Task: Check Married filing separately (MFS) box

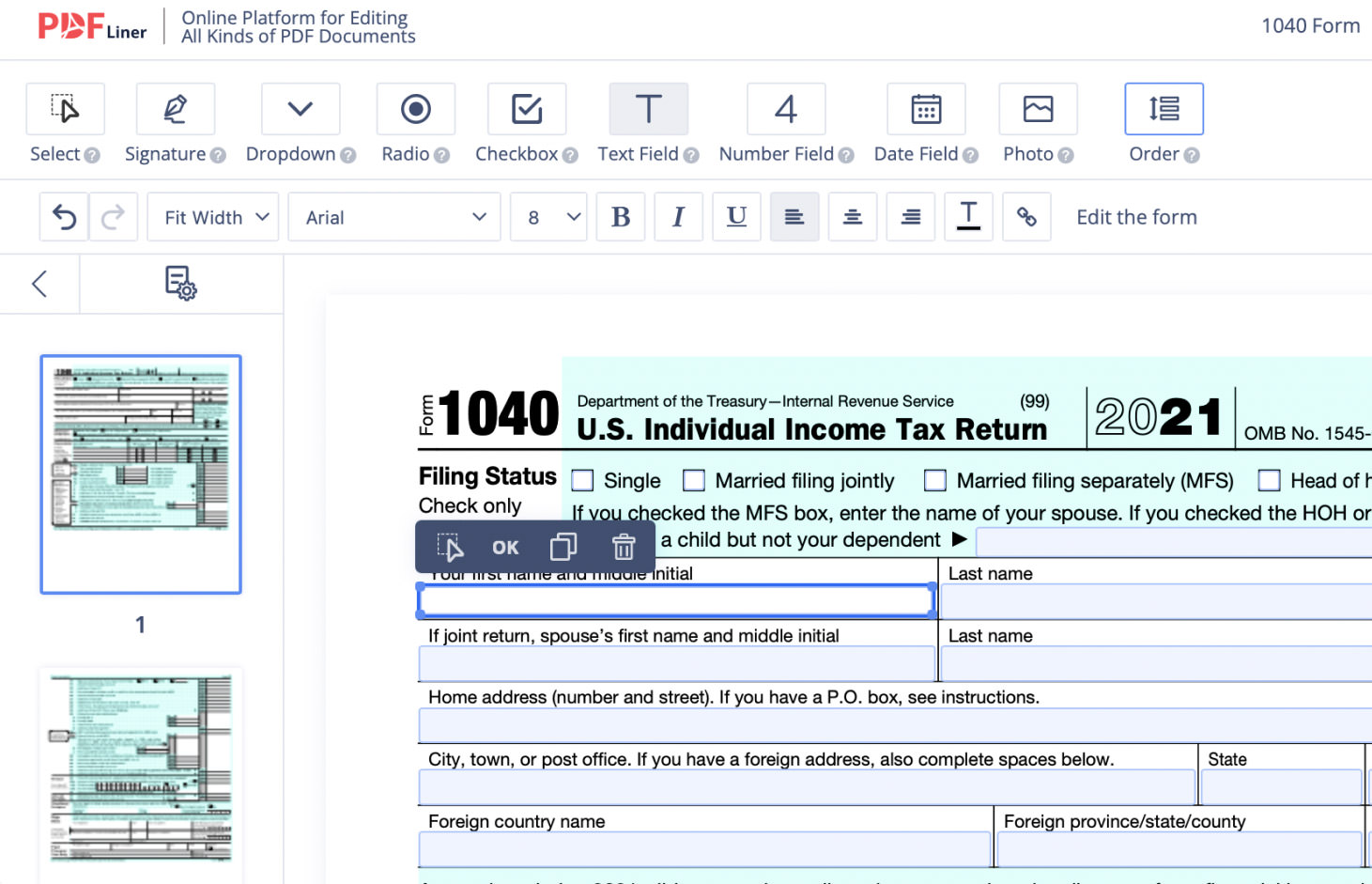Action: pos(935,481)
